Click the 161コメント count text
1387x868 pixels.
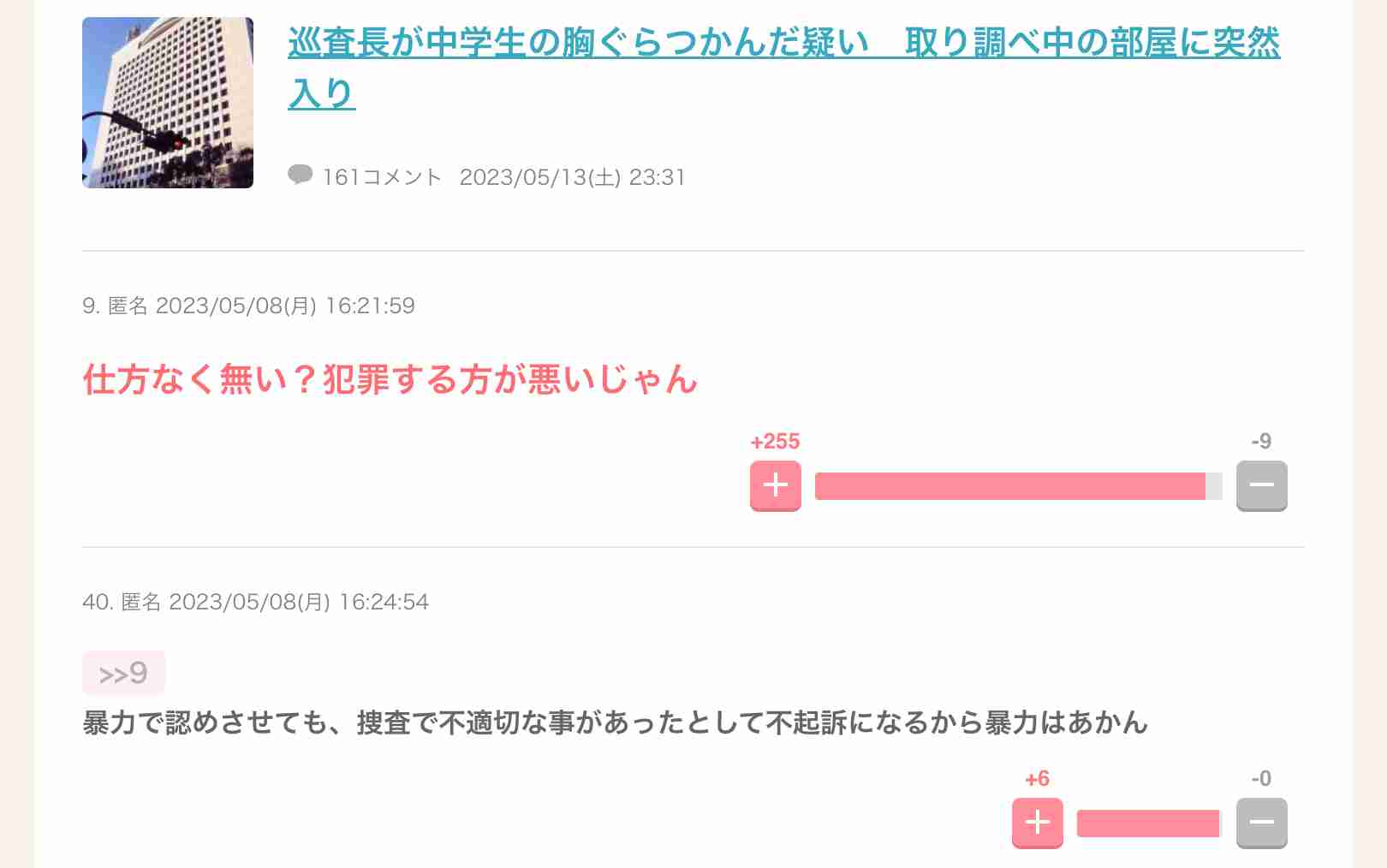pos(382,177)
